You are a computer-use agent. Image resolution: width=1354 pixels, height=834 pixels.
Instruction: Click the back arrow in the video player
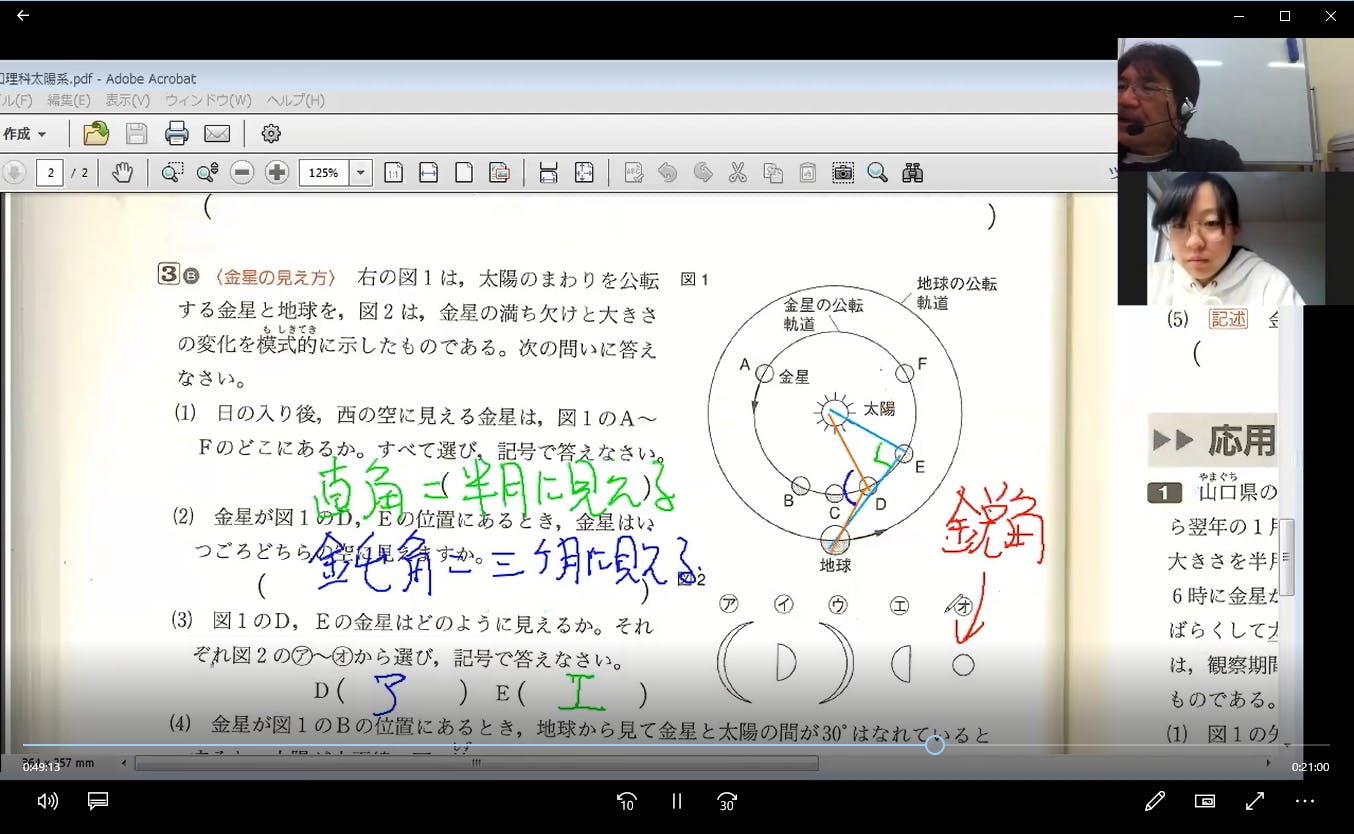[x=22, y=16]
